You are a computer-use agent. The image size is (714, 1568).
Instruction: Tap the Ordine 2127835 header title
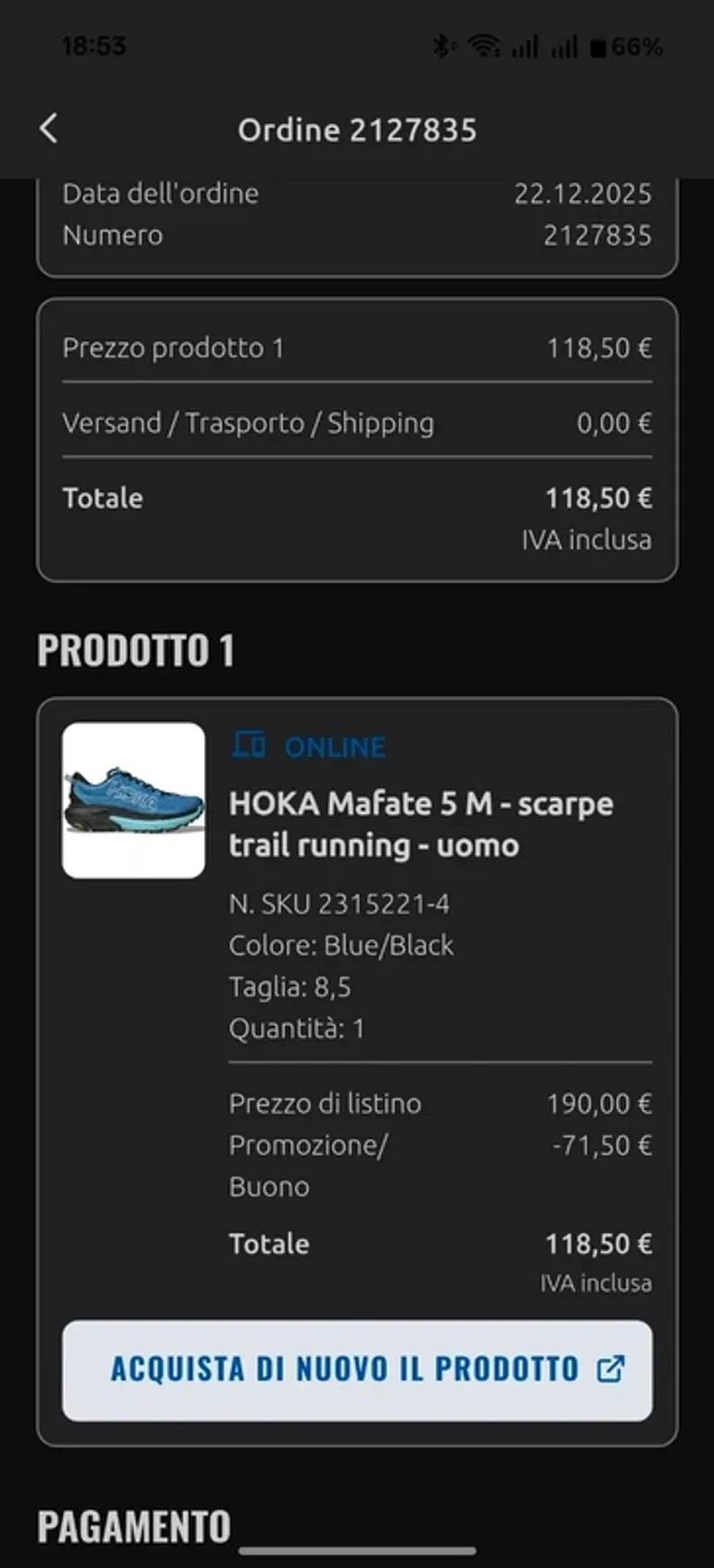point(357,130)
